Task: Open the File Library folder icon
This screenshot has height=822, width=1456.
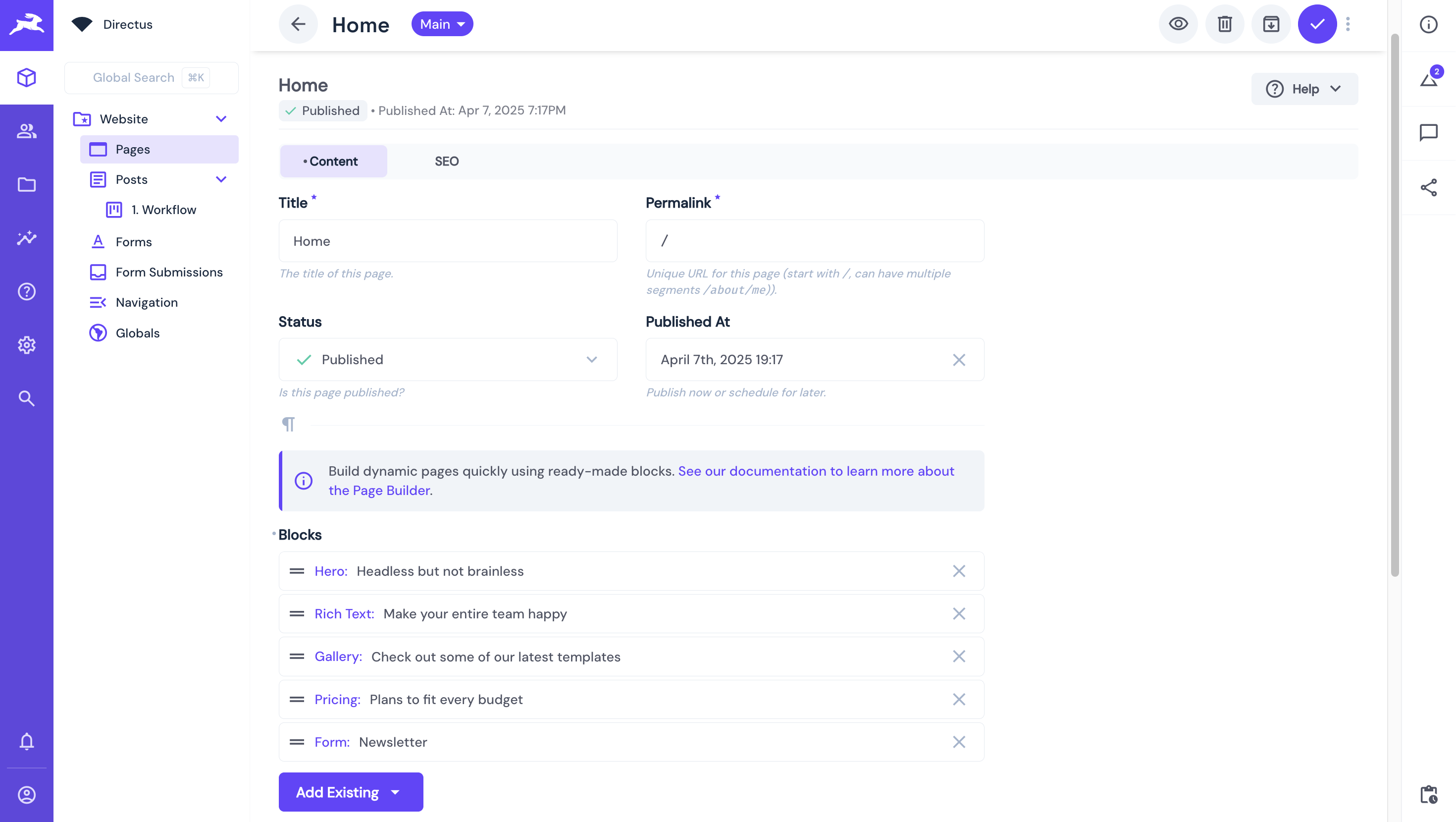Action: [x=27, y=185]
